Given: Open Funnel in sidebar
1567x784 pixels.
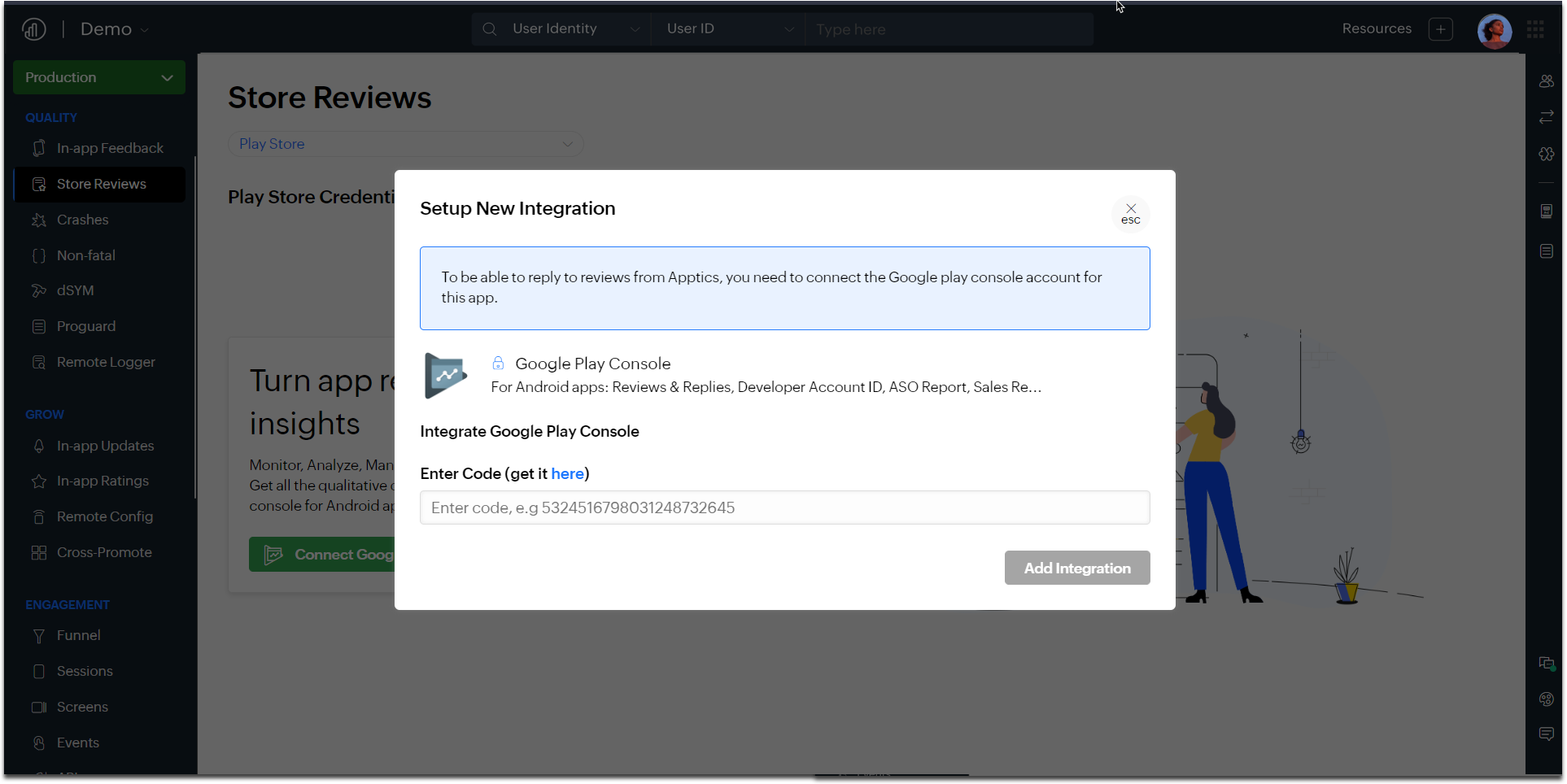Looking at the screenshot, I should coord(99,635).
